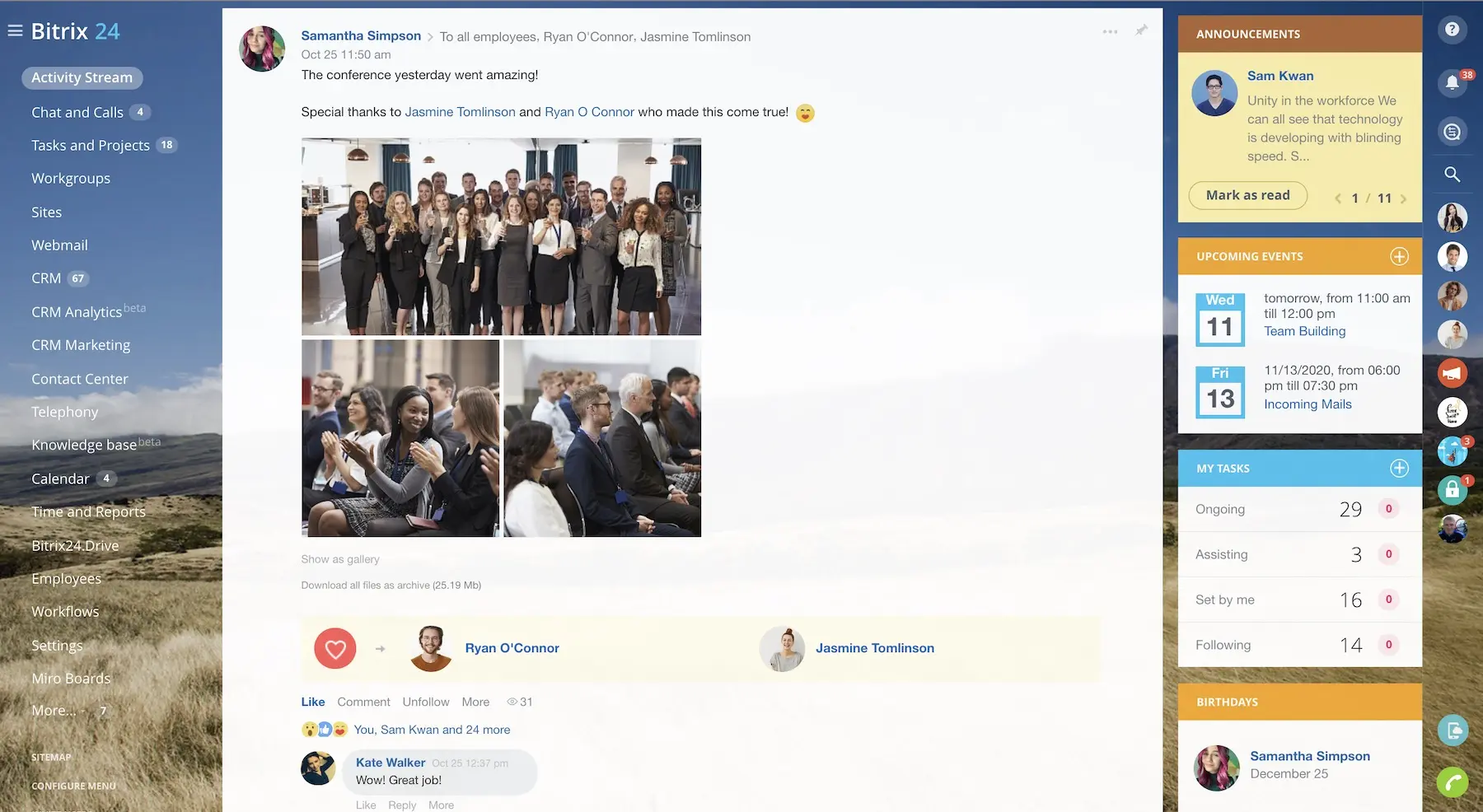Image resolution: width=1483 pixels, height=812 pixels.
Task: Open the post's three-dot options menu
Action: click(1110, 31)
